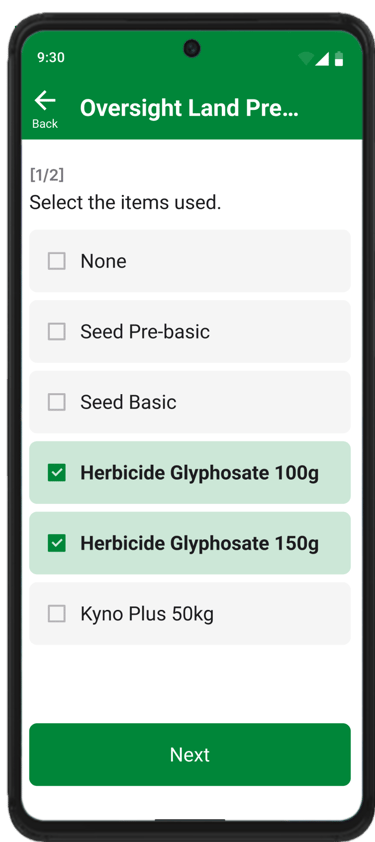This screenshot has width=375, height=842.
Task: Select the Seed Pre-basic list row
Action: (x=190, y=331)
